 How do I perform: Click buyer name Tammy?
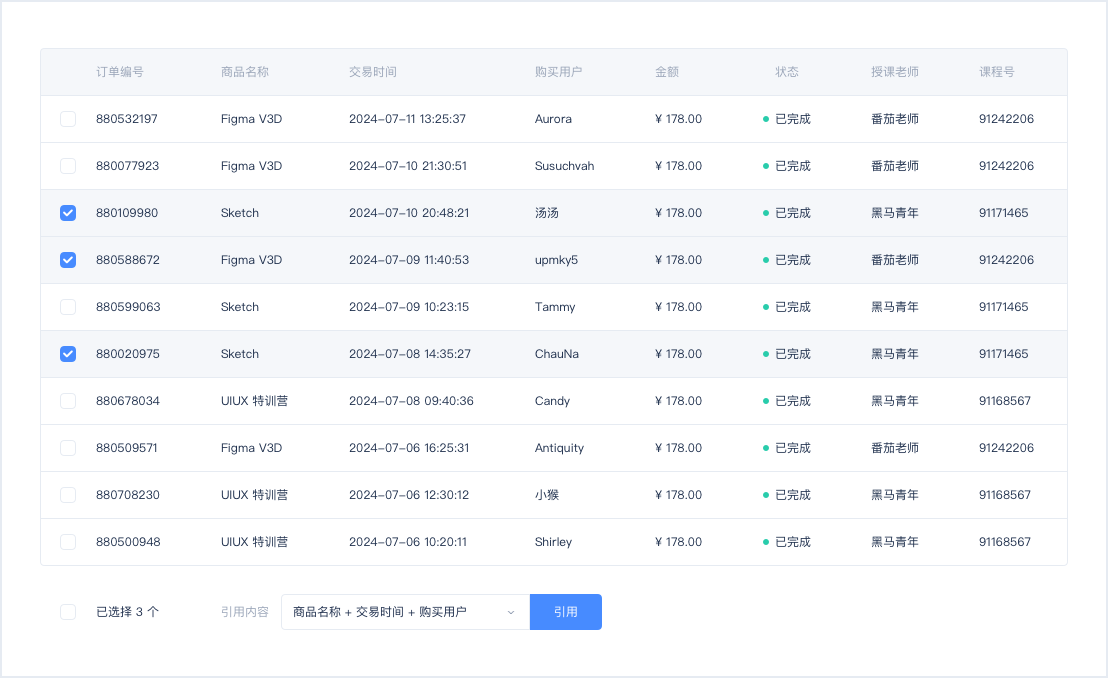(555, 307)
